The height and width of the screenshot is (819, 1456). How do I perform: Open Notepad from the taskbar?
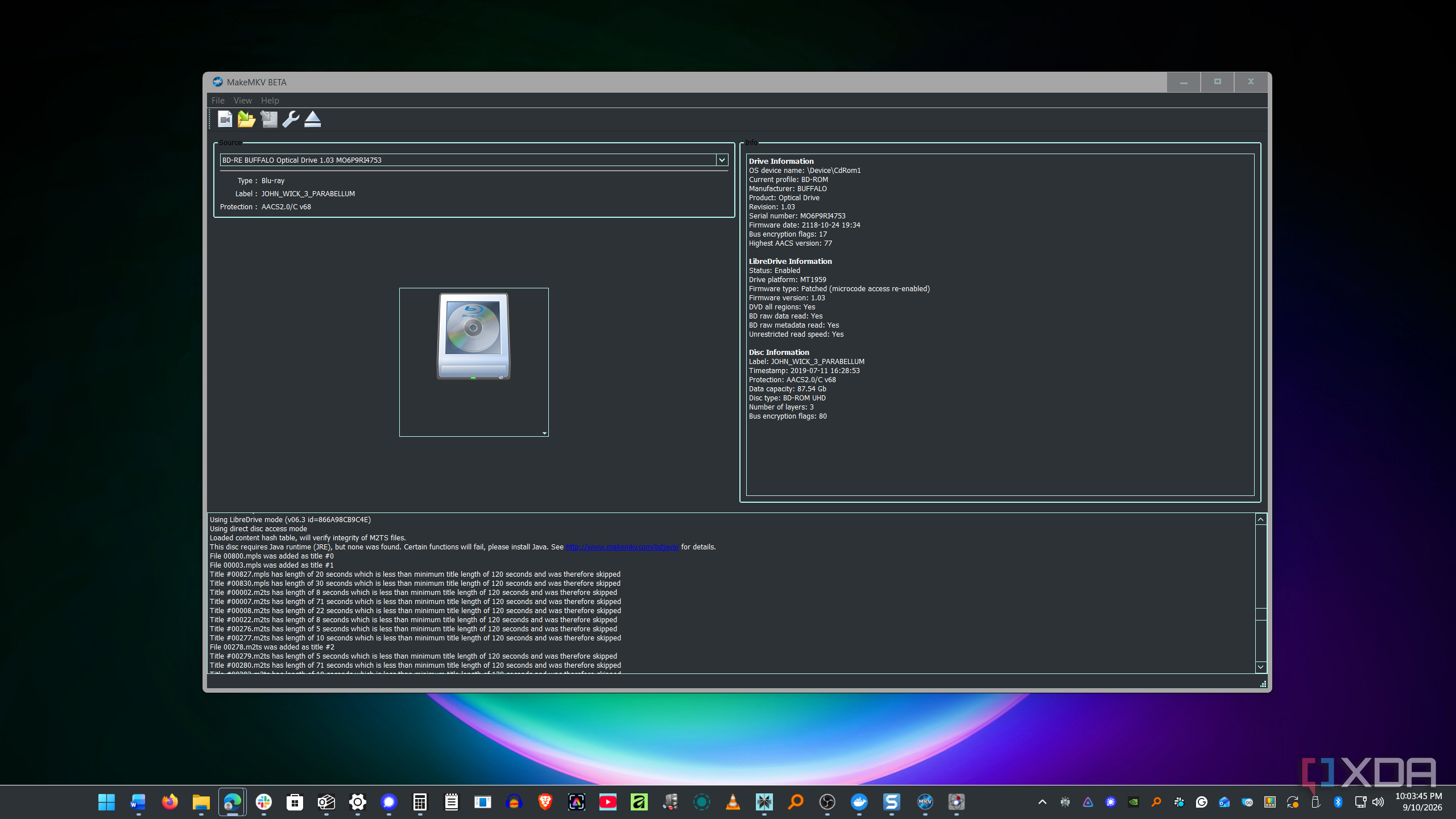pos(451,802)
